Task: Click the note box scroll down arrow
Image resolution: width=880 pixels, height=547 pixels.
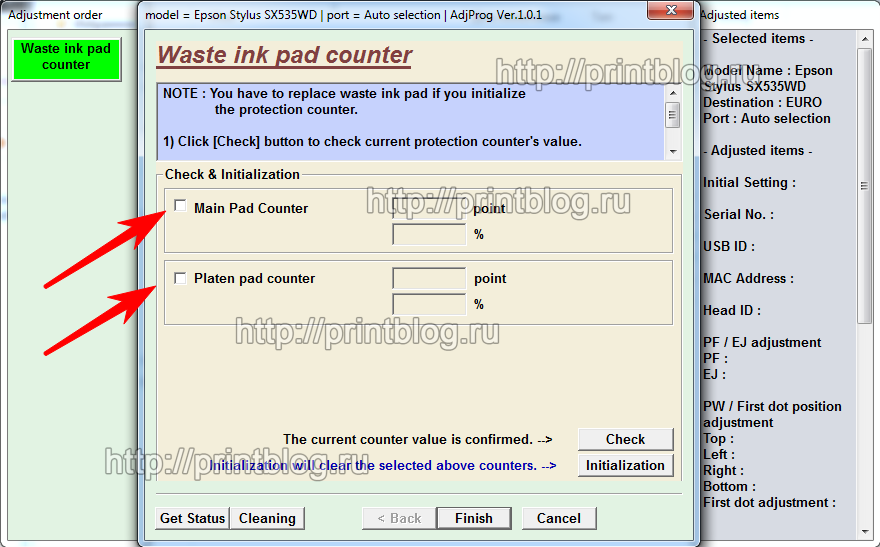Action: 673,151
